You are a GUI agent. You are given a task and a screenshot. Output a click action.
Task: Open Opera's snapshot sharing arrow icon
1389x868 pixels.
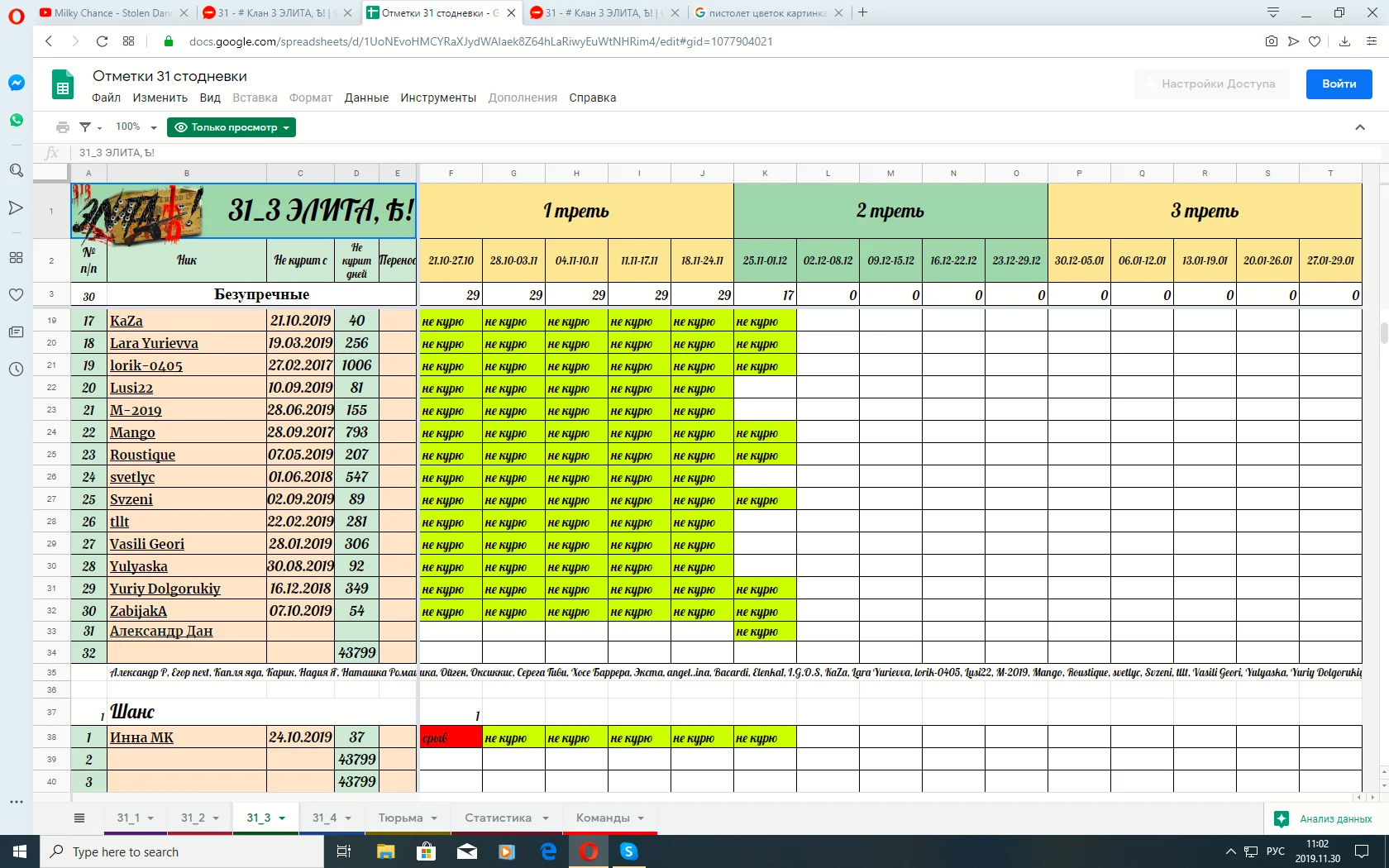tap(1293, 41)
